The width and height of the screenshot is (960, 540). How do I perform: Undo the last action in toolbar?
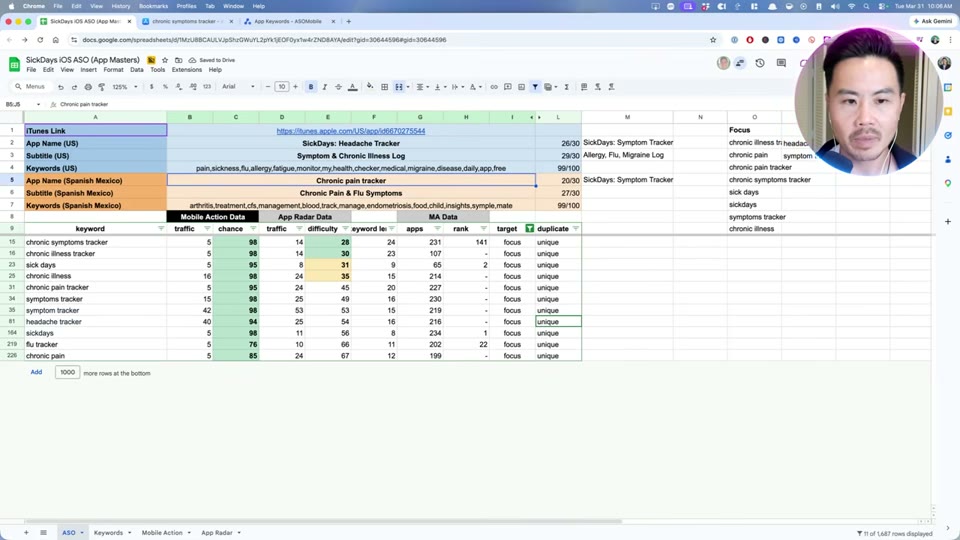tap(61, 87)
